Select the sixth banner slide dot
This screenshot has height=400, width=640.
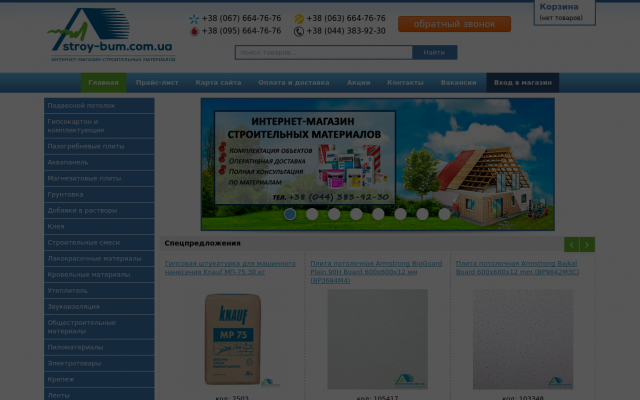tap(400, 214)
